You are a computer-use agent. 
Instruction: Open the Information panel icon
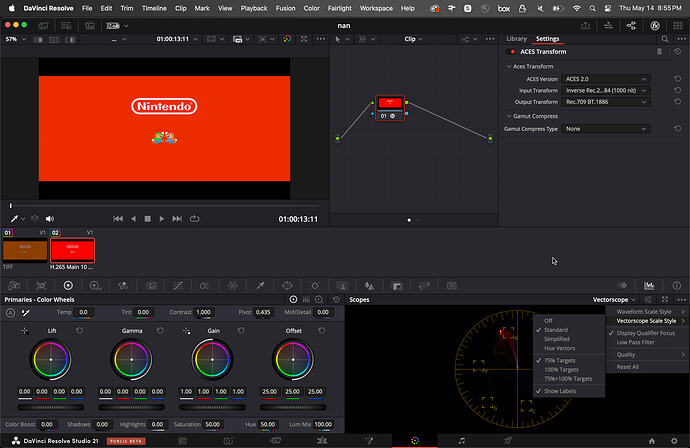(677, 286)
